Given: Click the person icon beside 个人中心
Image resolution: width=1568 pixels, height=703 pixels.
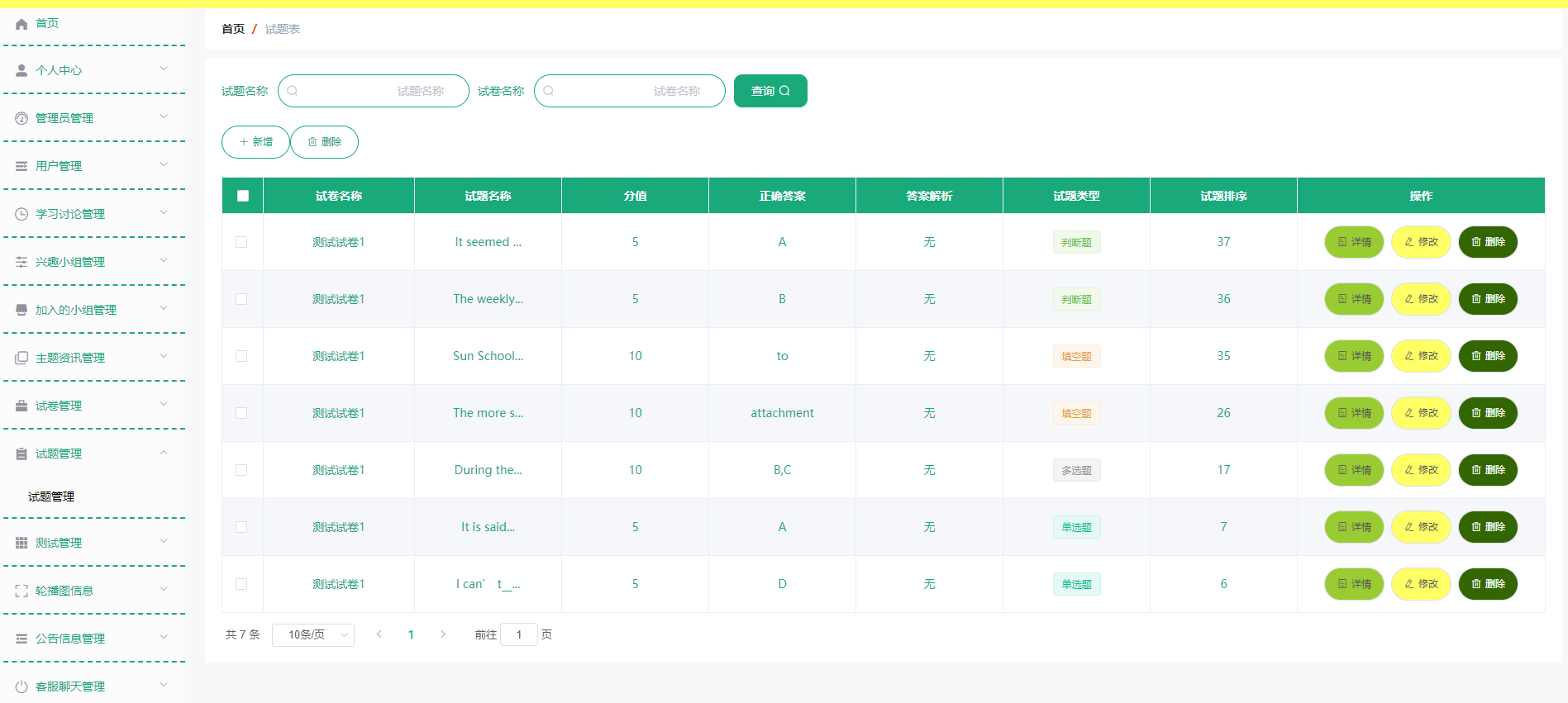Looking at the screenshot, I should [x=21, y=70].
